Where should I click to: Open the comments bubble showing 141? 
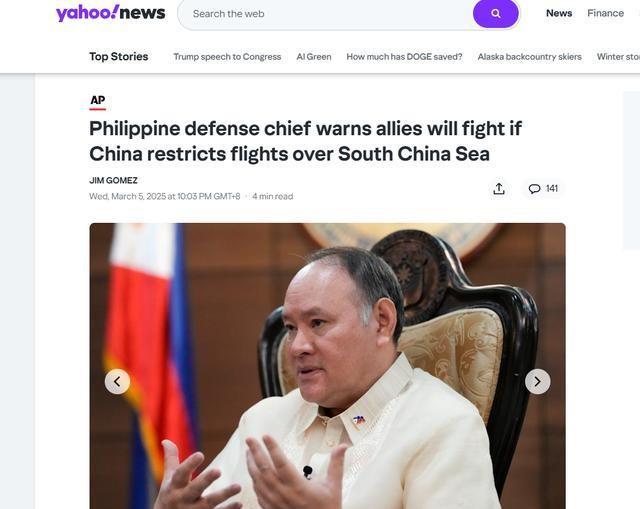543,189
